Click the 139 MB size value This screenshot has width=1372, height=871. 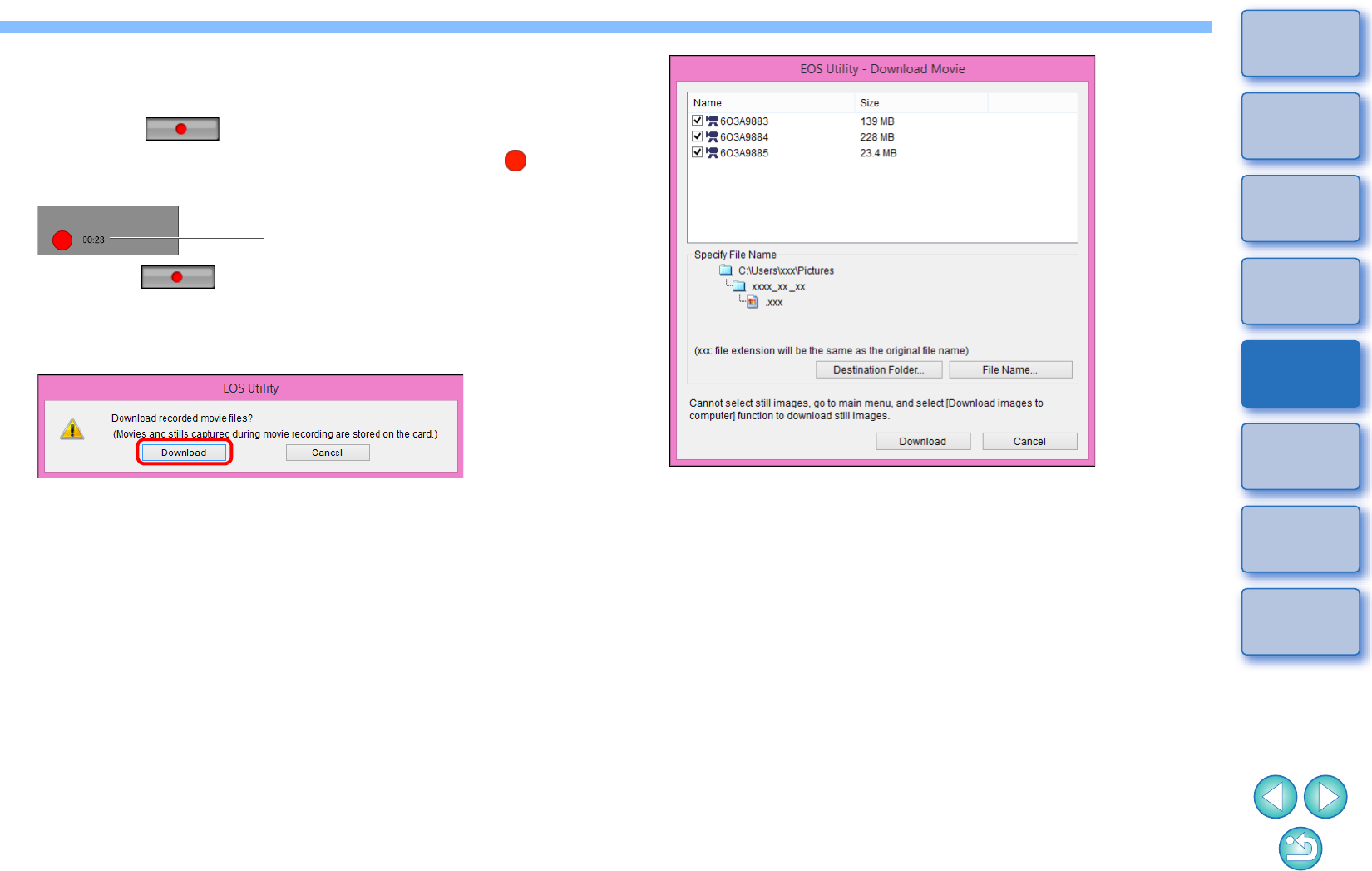coord(877,121)
